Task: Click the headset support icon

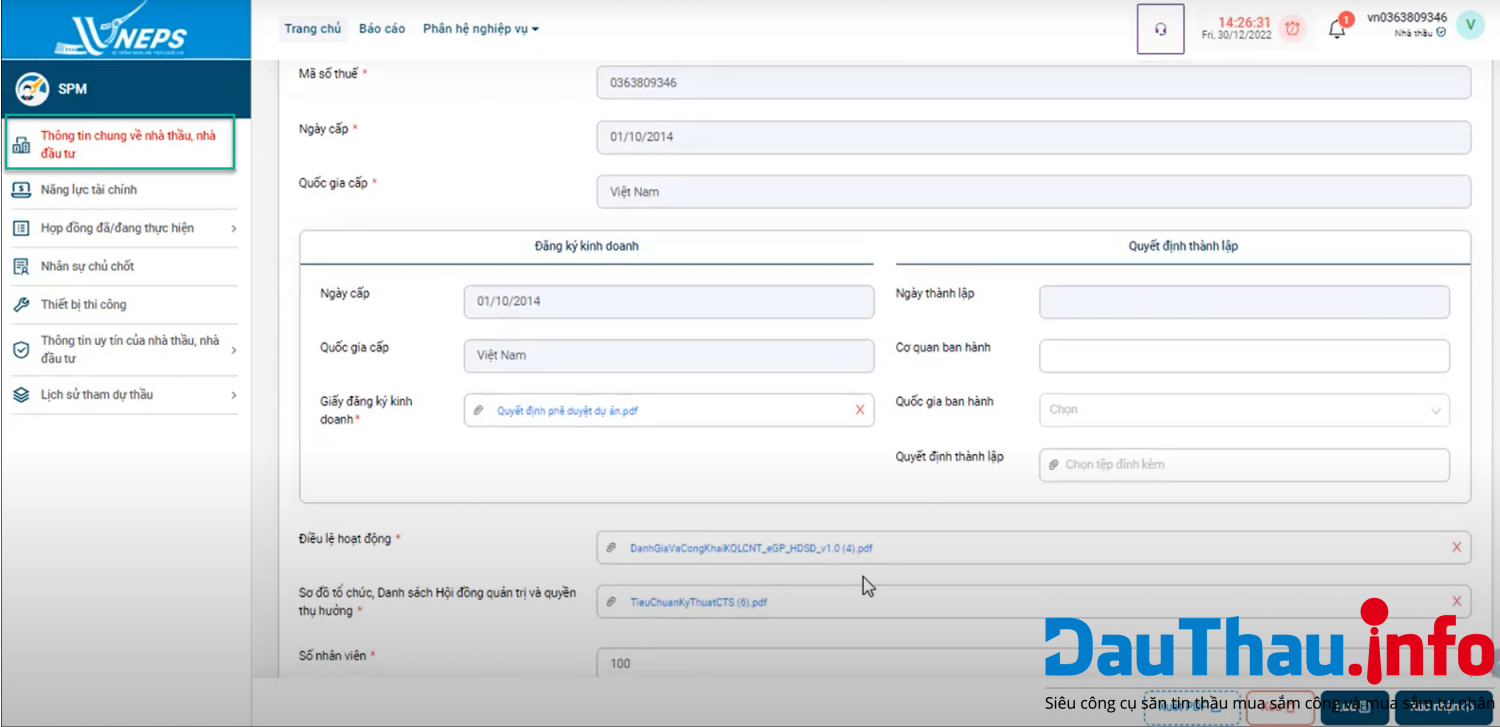Action: (1160, 28)
